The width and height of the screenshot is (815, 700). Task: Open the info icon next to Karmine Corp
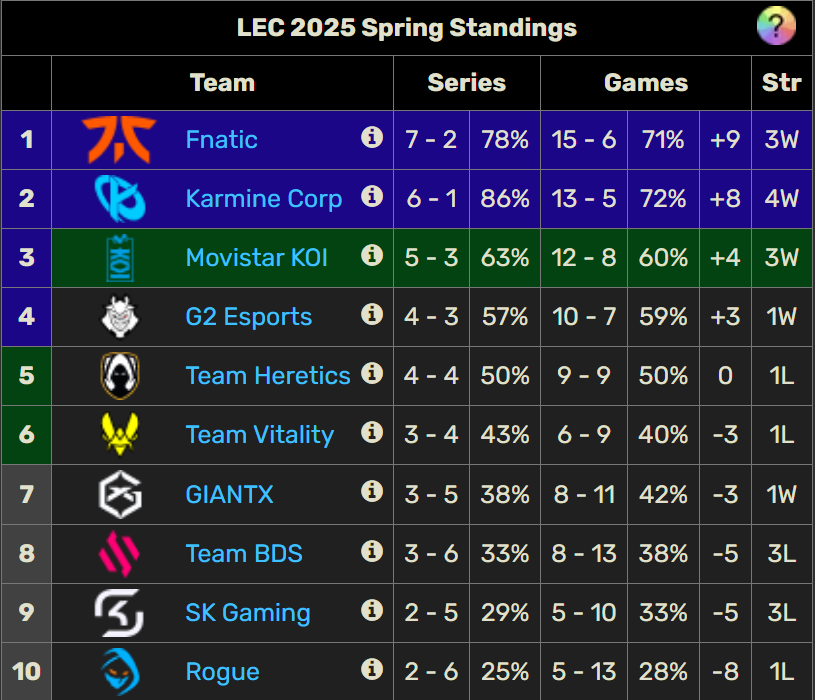click(x=372, y=196)
